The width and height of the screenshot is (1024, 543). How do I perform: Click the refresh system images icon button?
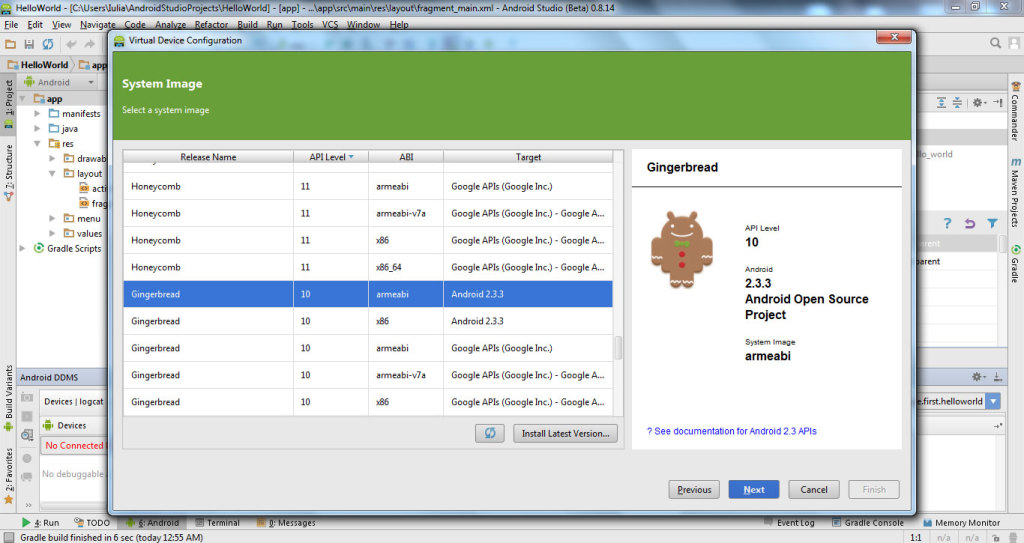coord(490,433)
